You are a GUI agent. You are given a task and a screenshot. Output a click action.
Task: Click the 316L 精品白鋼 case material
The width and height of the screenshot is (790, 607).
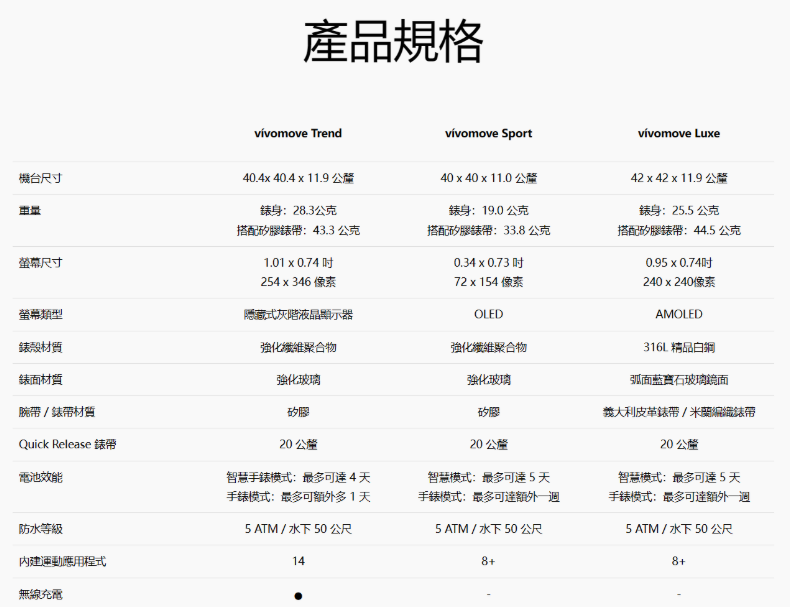click(x=679, y=347)
